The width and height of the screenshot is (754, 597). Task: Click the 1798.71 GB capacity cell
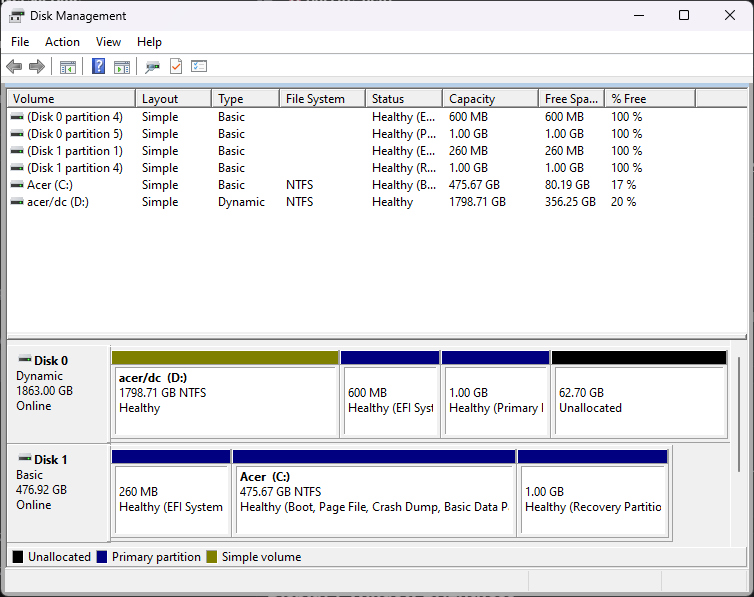[x=477, y=202]
